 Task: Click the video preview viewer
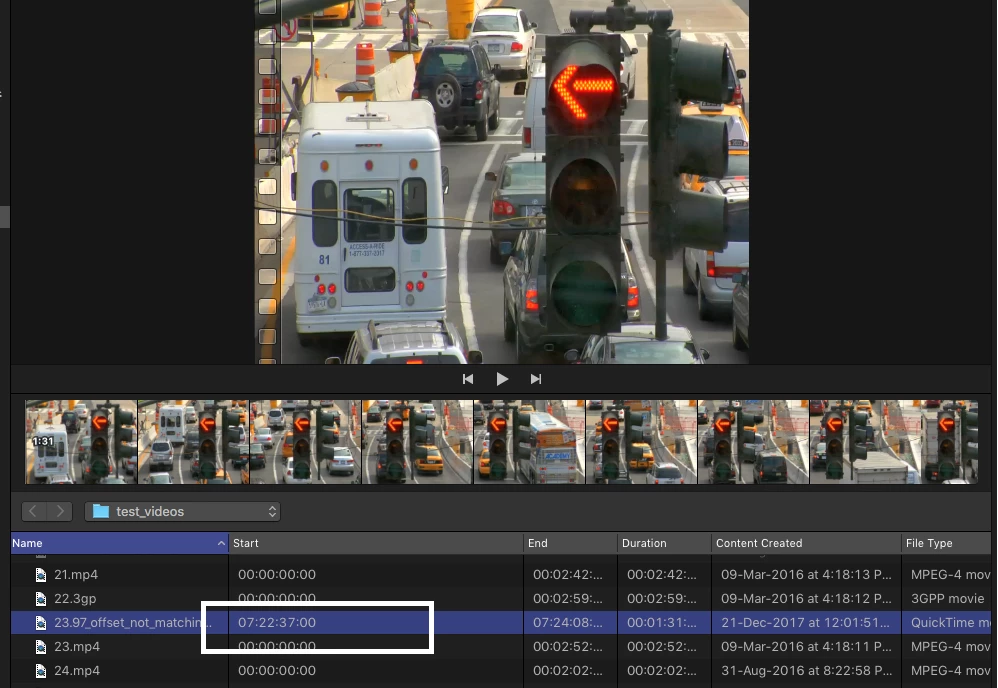click(502, 181)
